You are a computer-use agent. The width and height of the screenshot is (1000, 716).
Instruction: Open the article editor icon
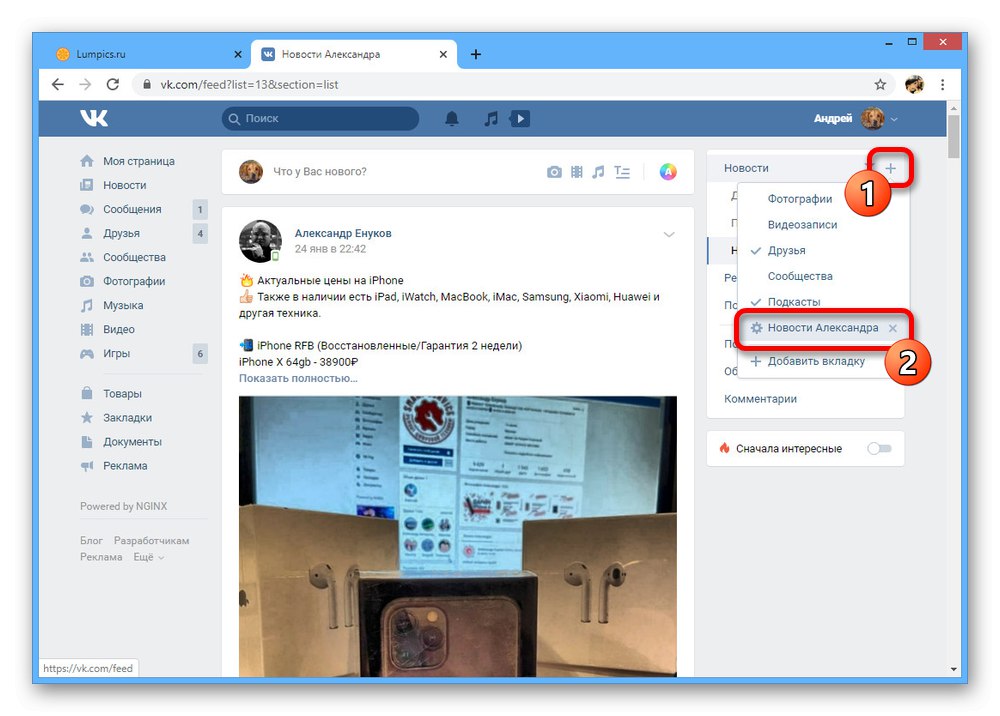pyautogui.click(x=621, y=172)
